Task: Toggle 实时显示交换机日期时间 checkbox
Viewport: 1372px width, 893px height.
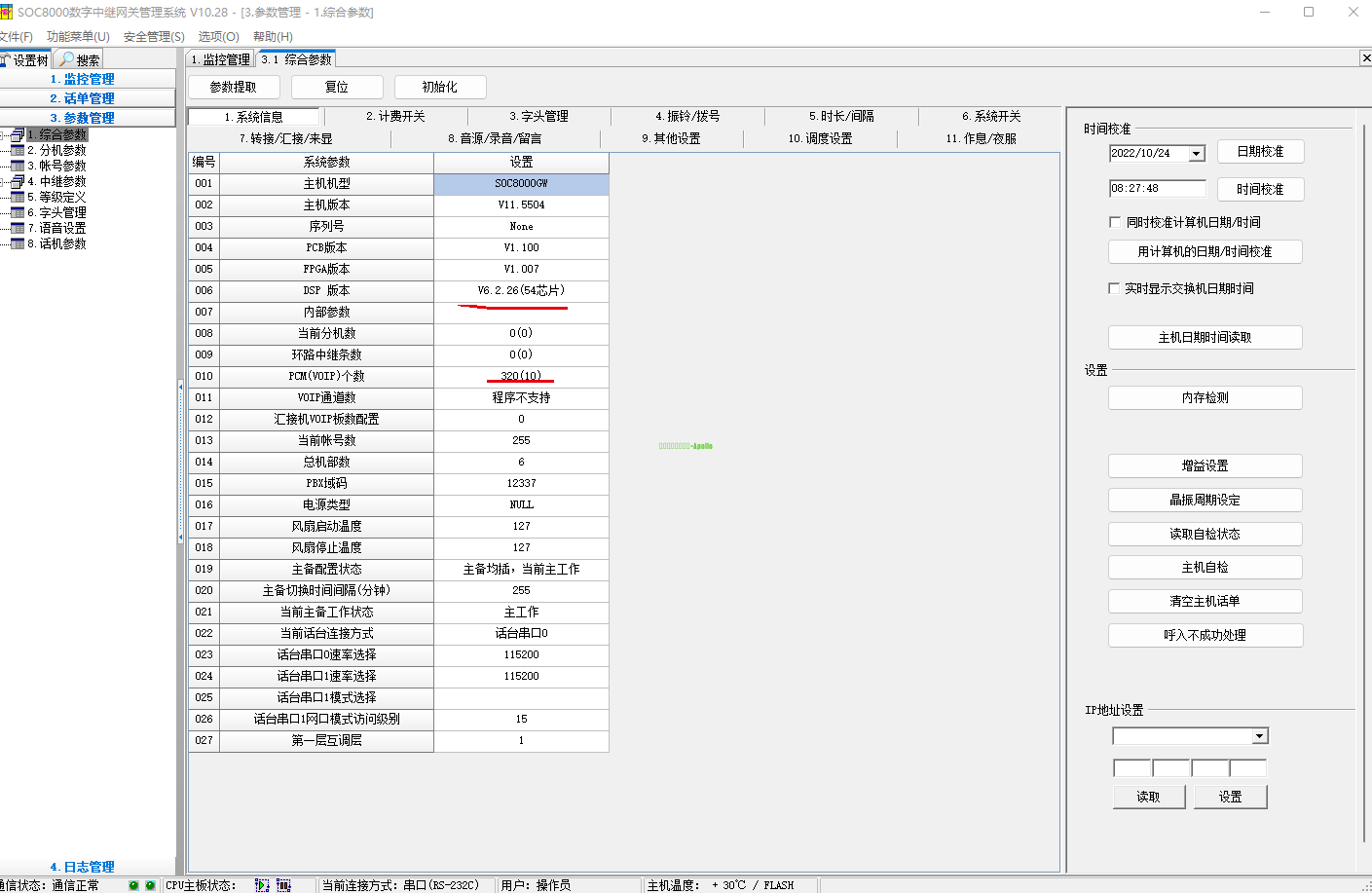Action: tap(1114, 288)
